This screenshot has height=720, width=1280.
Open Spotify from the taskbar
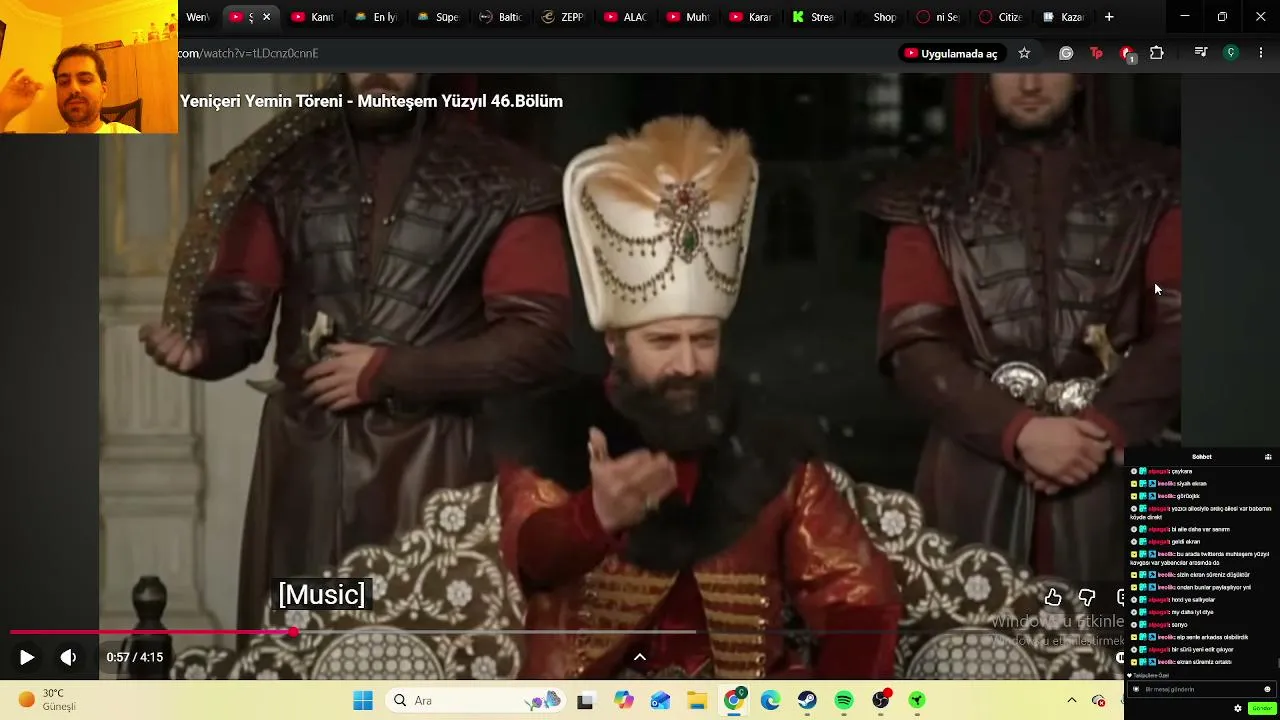[x=844, y=700]
